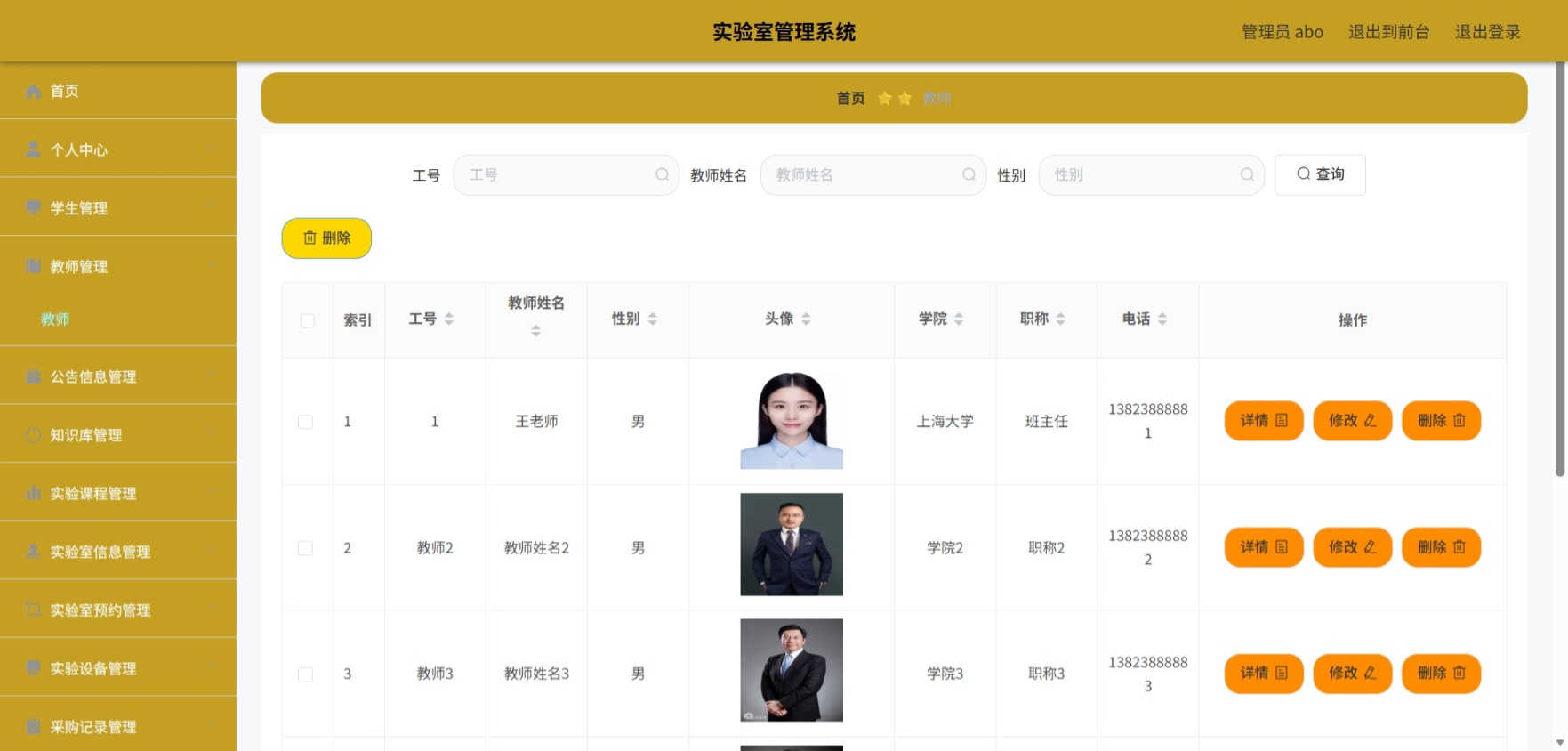Check the row checkbox for 王老师
This screenshot has width=1568, height=751.
click(305, 422)
